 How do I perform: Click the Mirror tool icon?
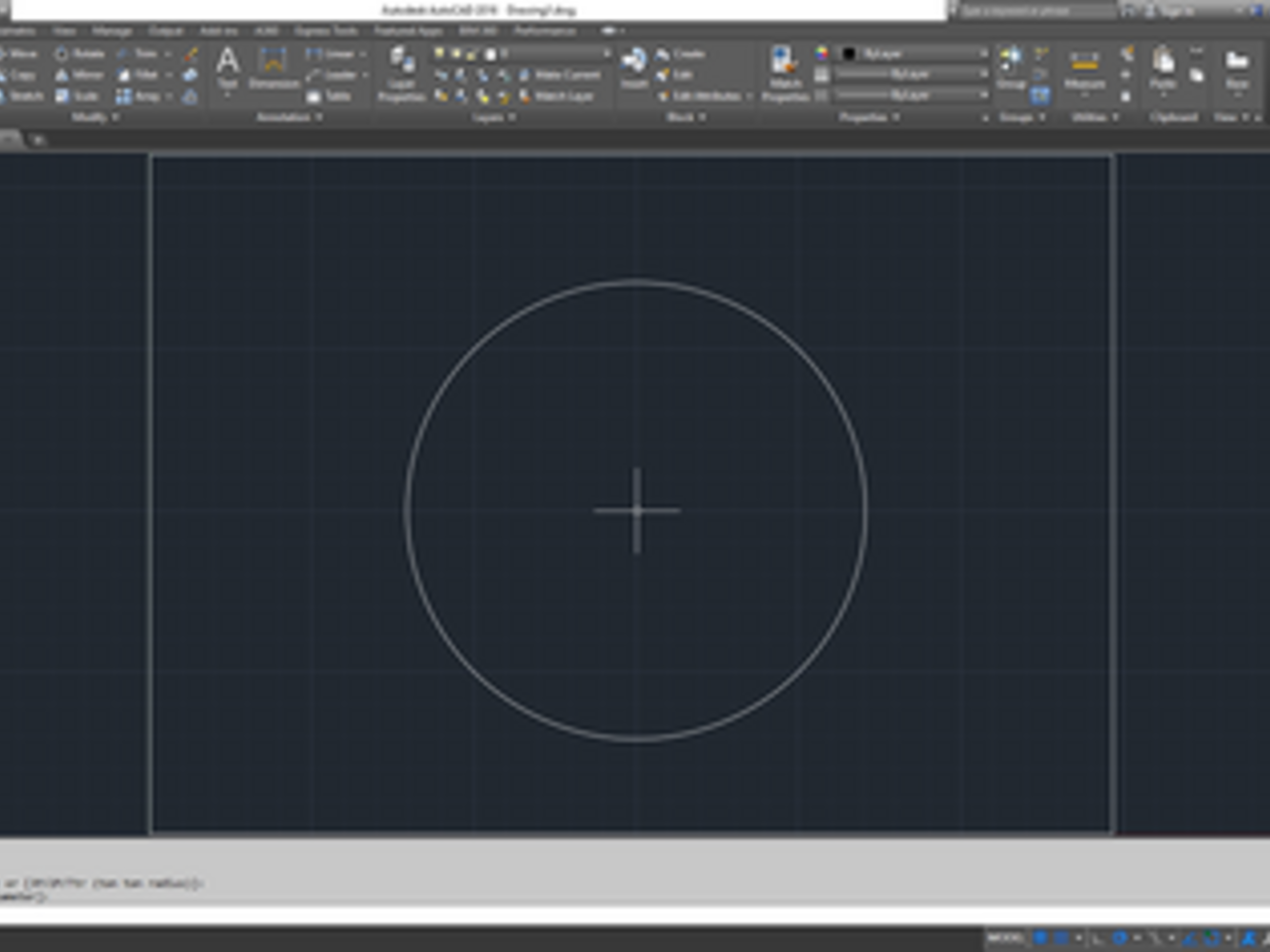pyautogui.click(x=62, y=75)
